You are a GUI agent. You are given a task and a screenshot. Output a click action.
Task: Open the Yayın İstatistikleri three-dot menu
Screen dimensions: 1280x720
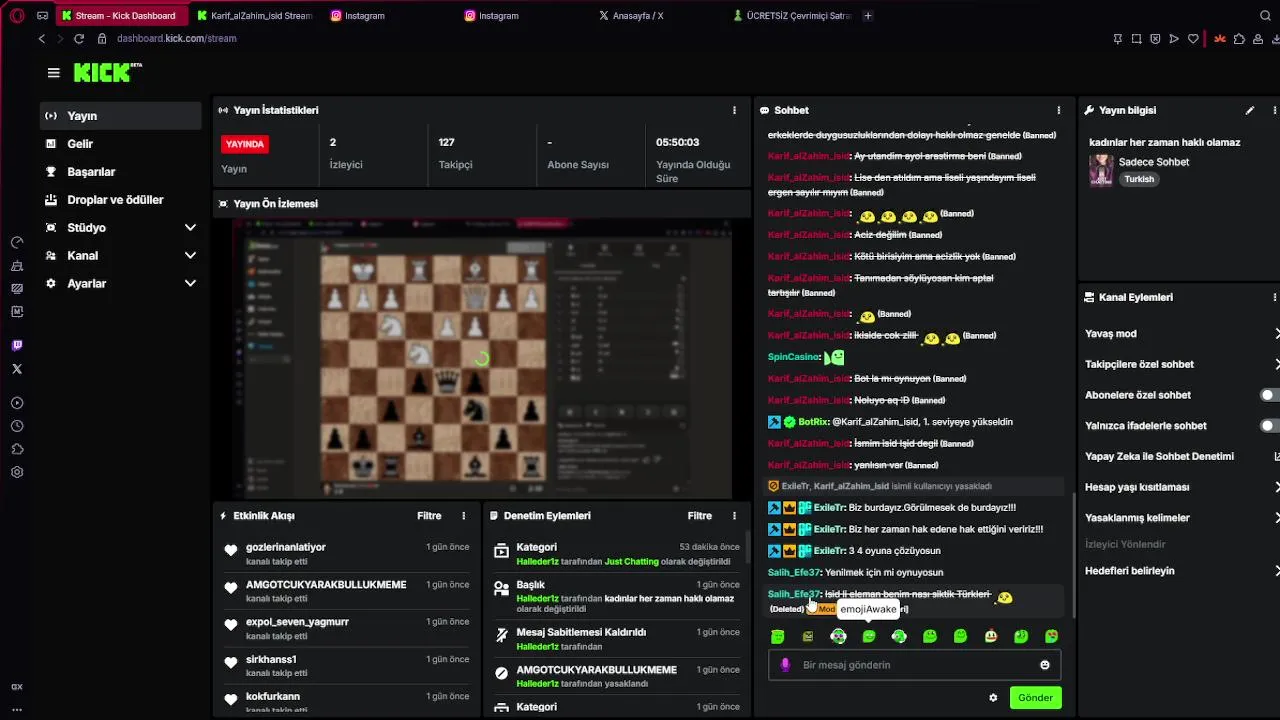734,110
